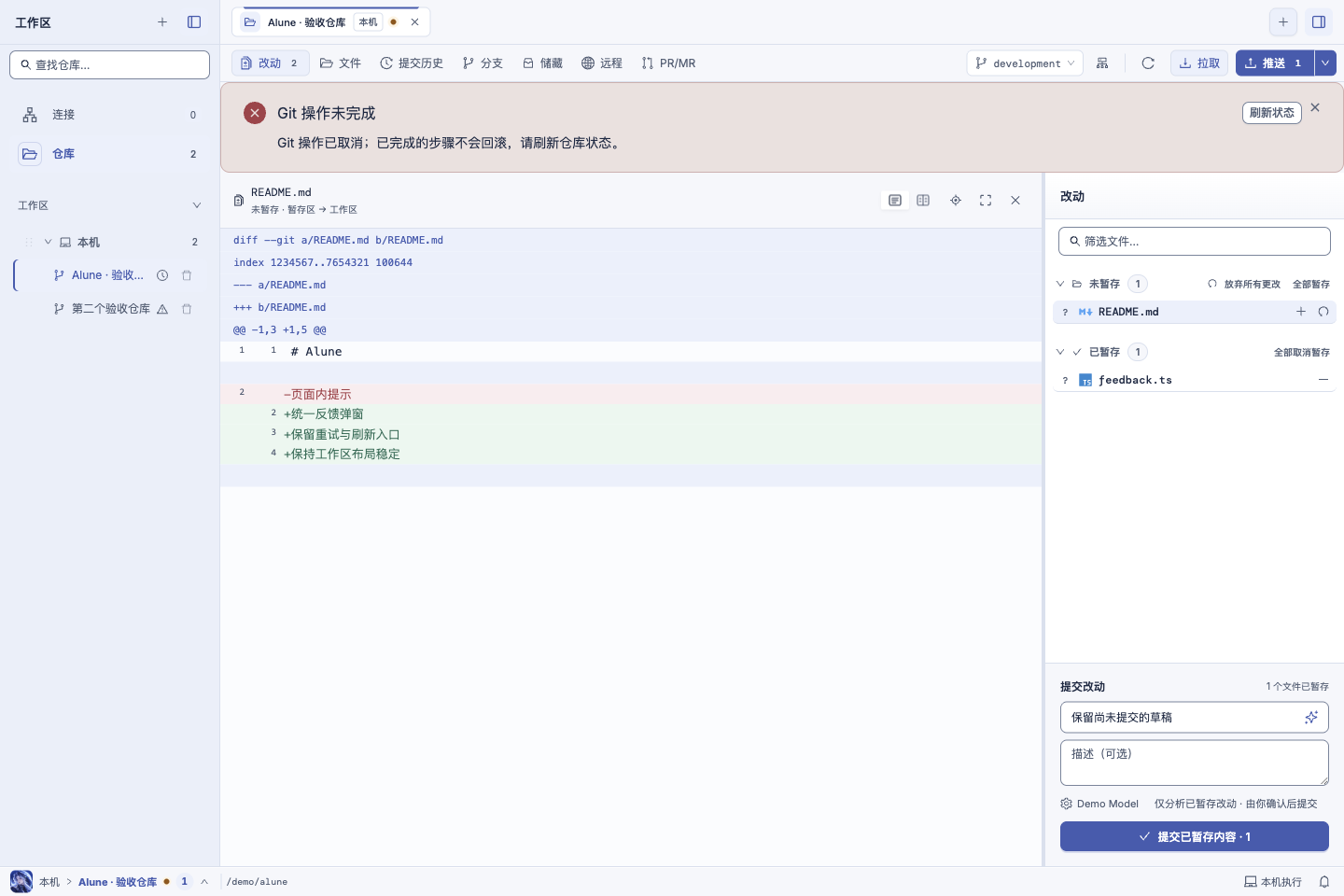Unstage feedback.ts with the minus icon

(1323, 380)
